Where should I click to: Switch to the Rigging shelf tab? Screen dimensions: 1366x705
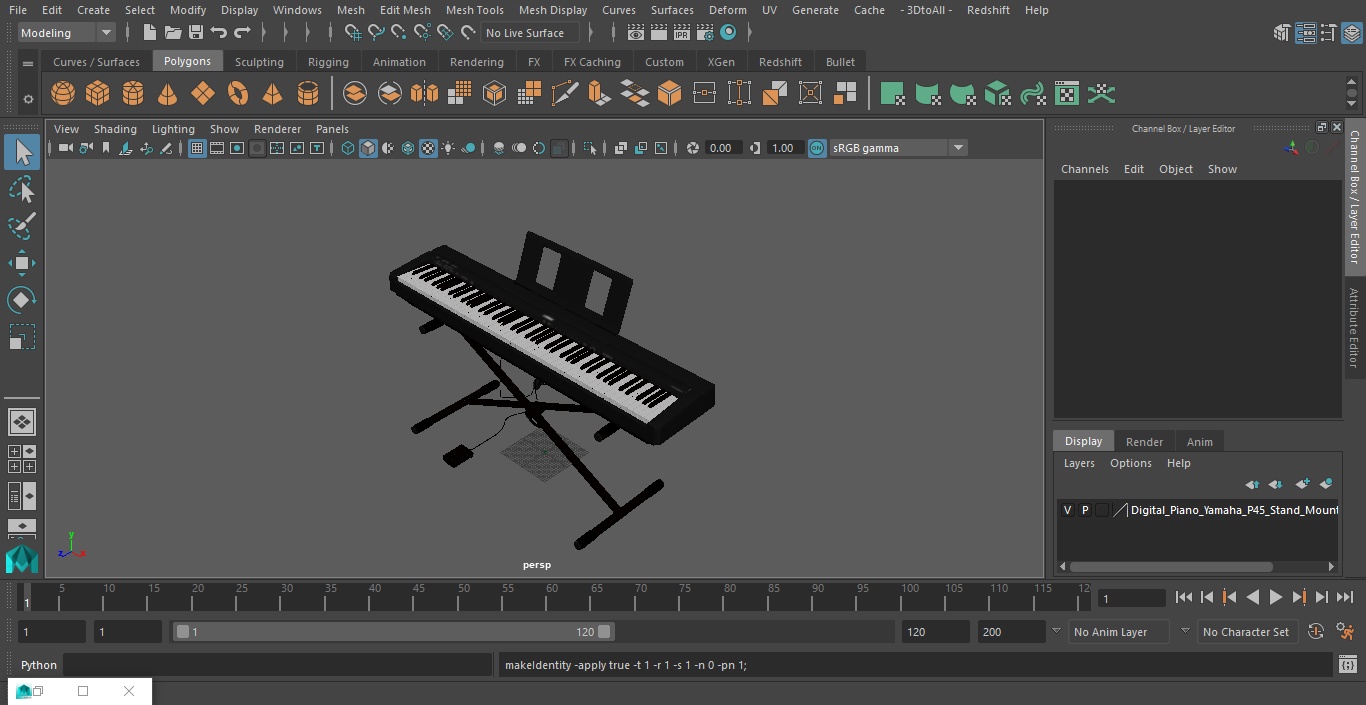pos(328,62)
